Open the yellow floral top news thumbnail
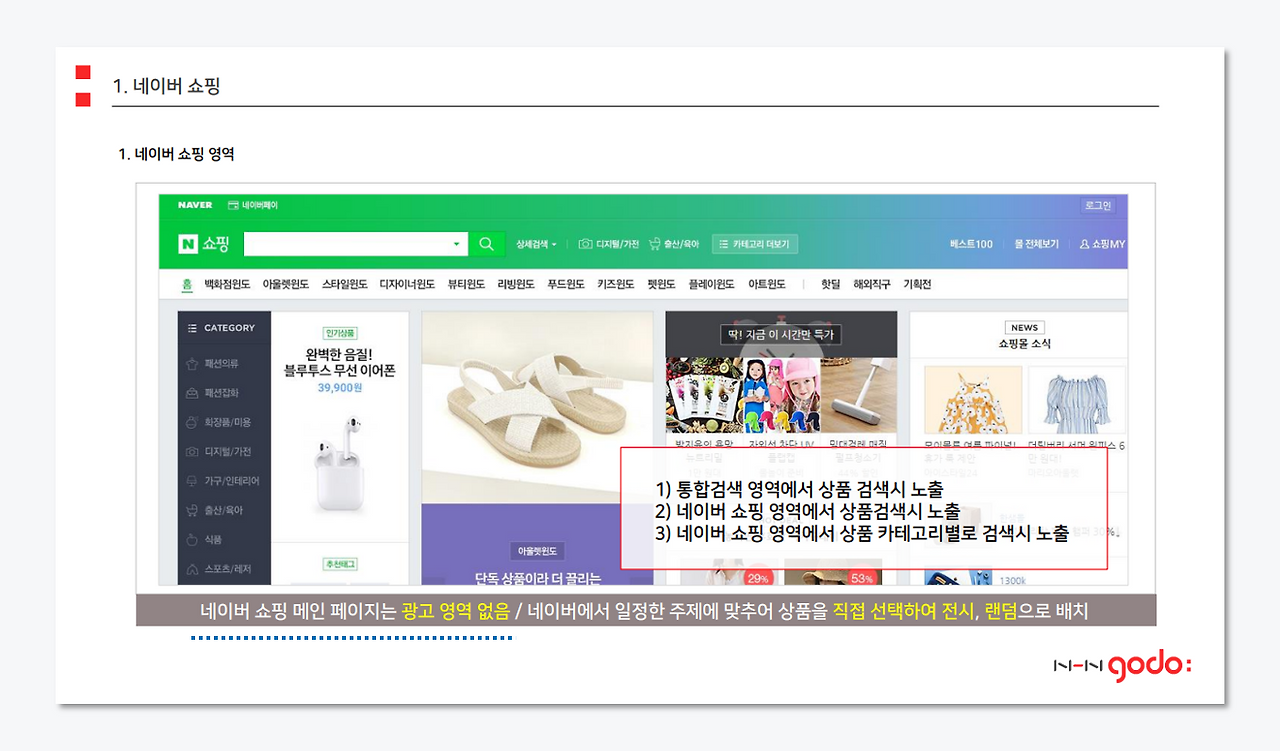 tap(973, 399)
